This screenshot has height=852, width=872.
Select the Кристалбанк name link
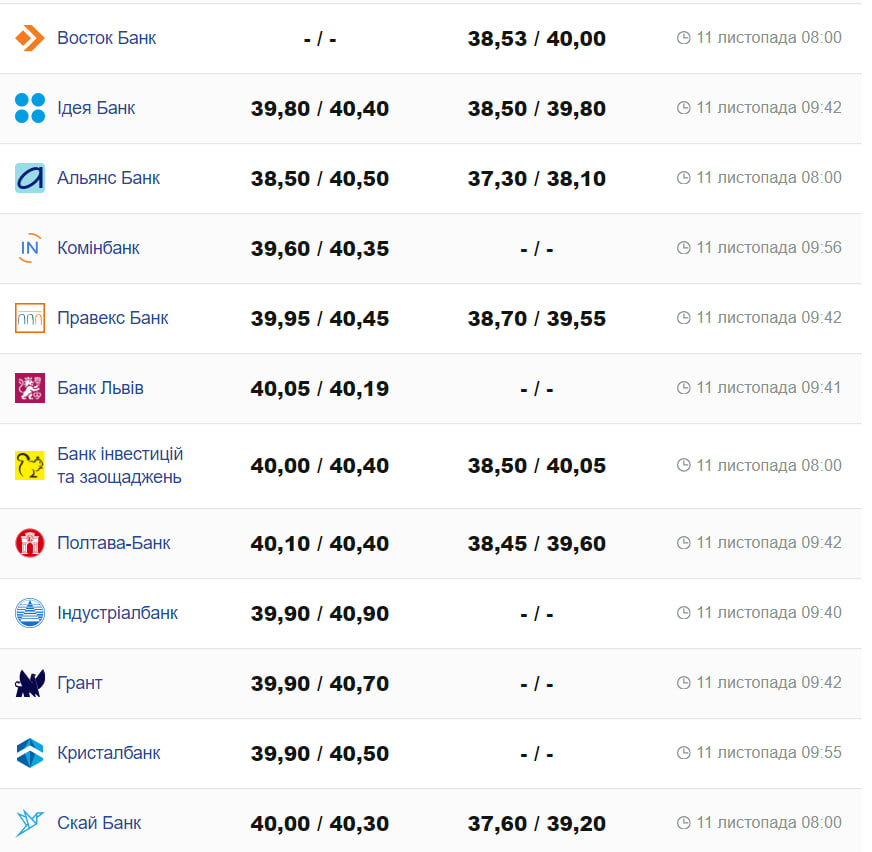109,753
